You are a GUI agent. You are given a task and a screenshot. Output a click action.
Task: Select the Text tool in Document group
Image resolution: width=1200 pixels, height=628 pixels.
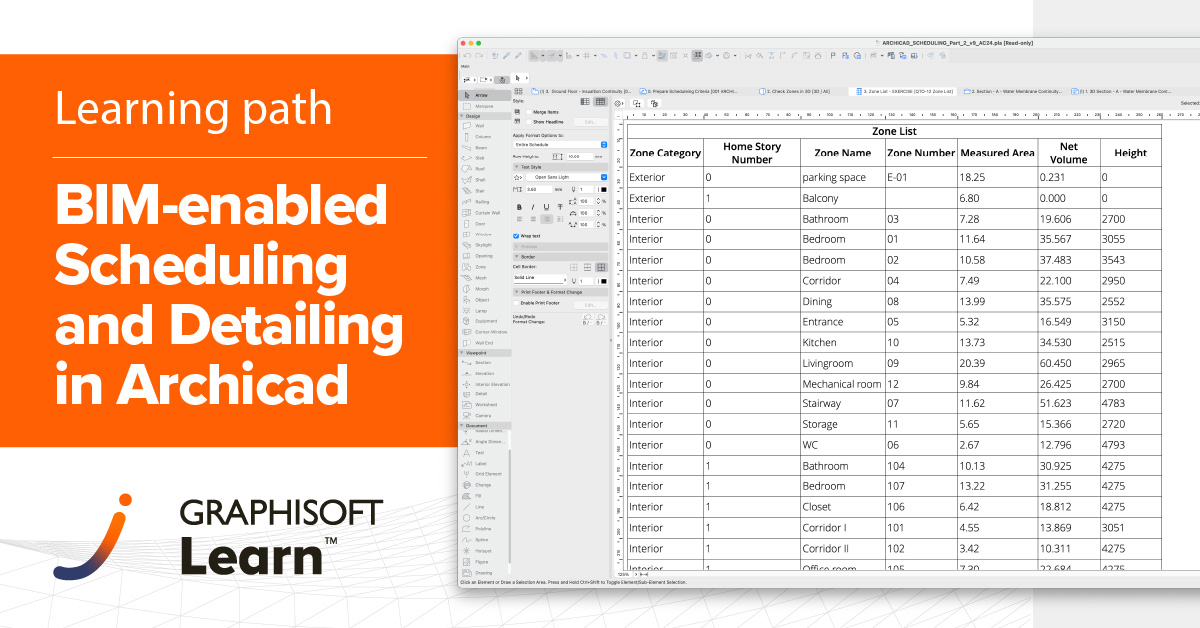[x=483, y=452]
